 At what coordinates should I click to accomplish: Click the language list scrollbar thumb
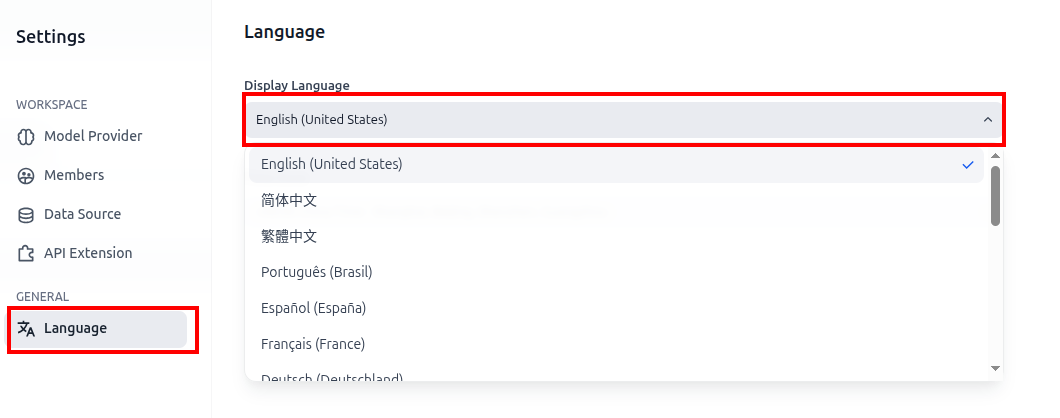pyautogui.click(x=995, y=196)
